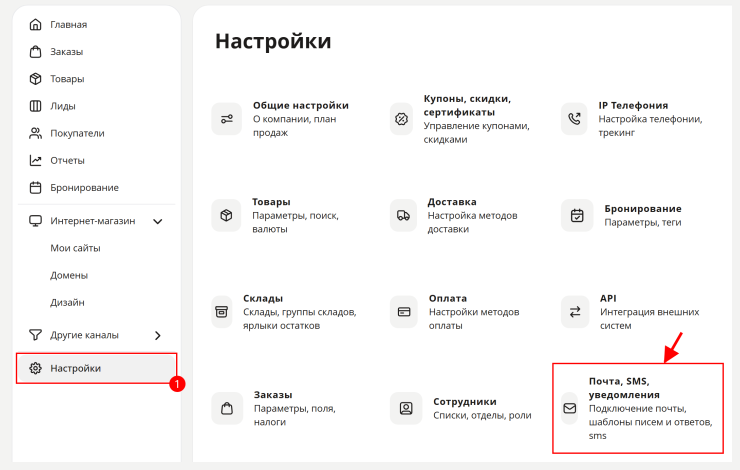Open the Доставка settings section
Viewport: 740px width, 470px height.
click(x=452, y=202)
